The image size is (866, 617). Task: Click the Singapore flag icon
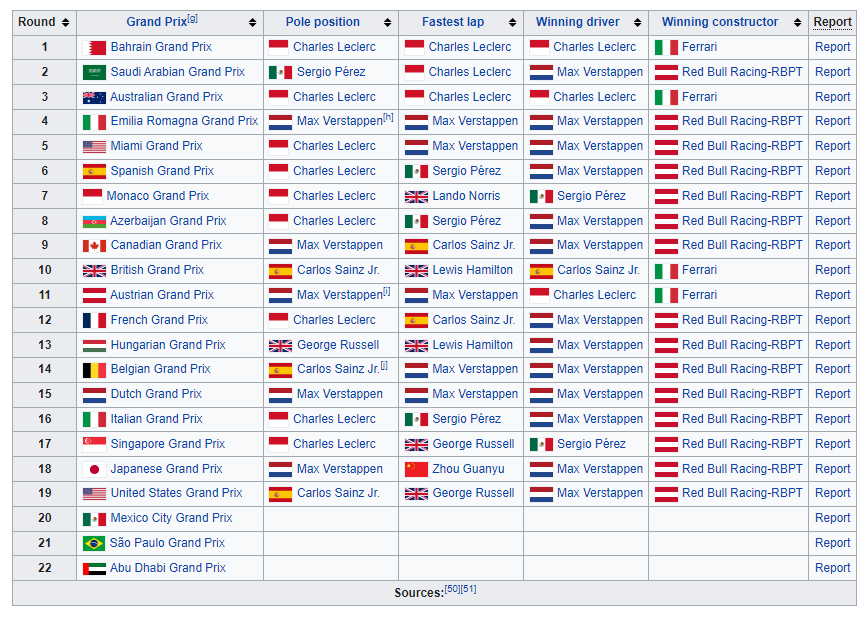click(x=94, y=444)
